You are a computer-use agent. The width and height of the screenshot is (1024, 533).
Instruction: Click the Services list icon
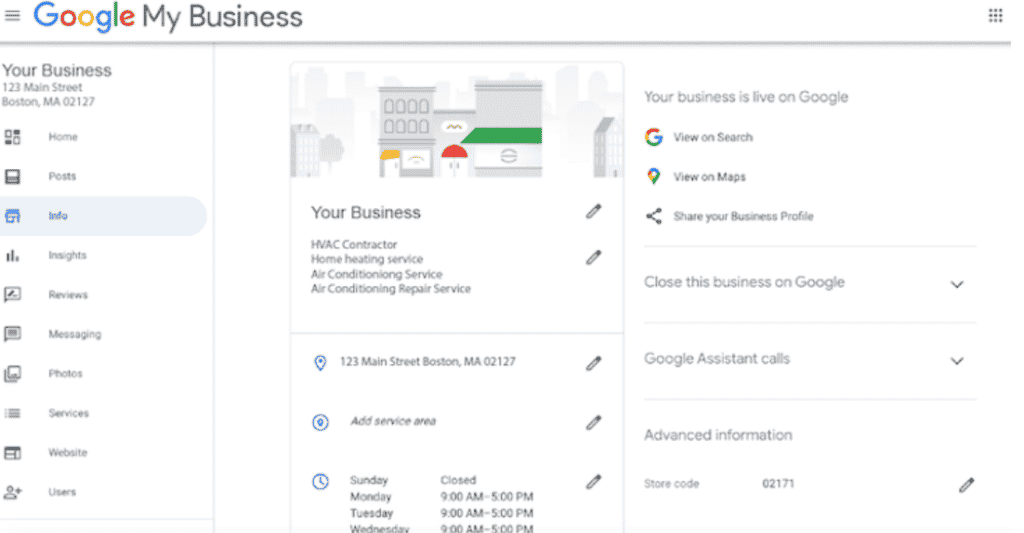click(12, 413)
